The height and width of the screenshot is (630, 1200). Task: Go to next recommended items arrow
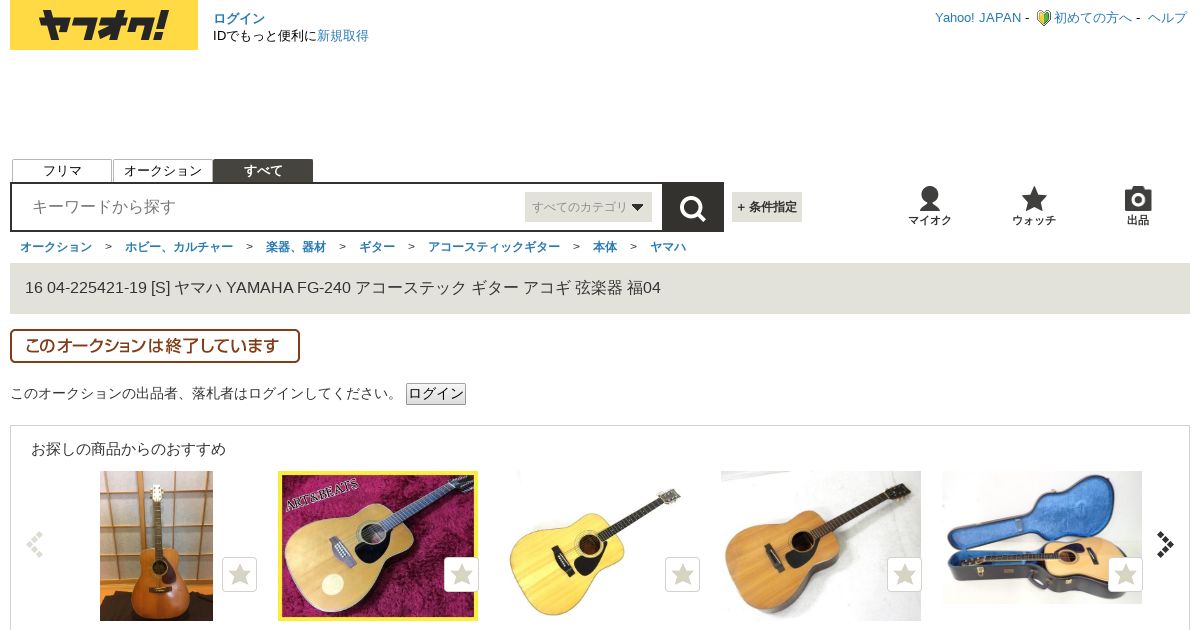point(1165,544)
